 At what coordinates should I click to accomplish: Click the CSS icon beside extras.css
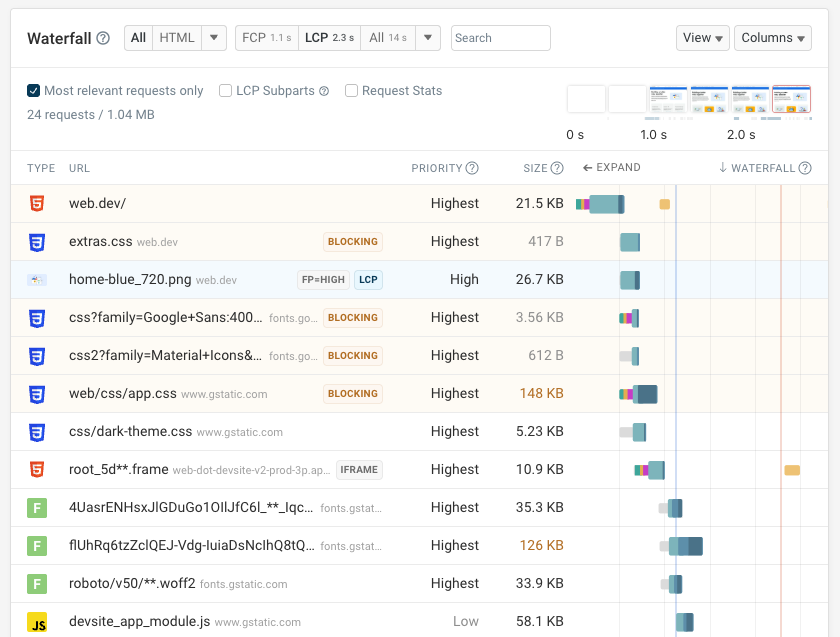37,241
